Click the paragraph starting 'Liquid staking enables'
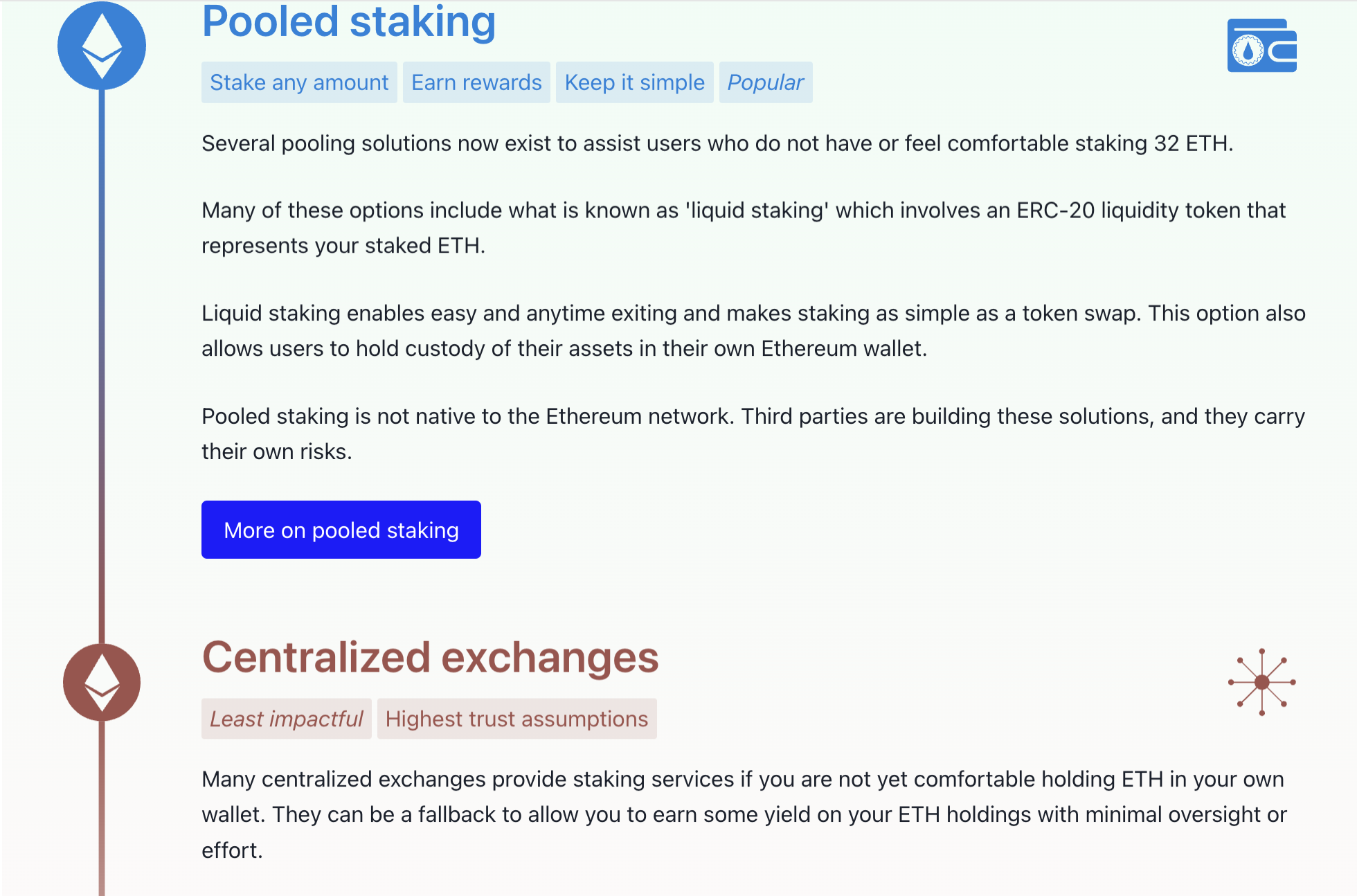Screen dimensions: 1357x896 point(753,331)
